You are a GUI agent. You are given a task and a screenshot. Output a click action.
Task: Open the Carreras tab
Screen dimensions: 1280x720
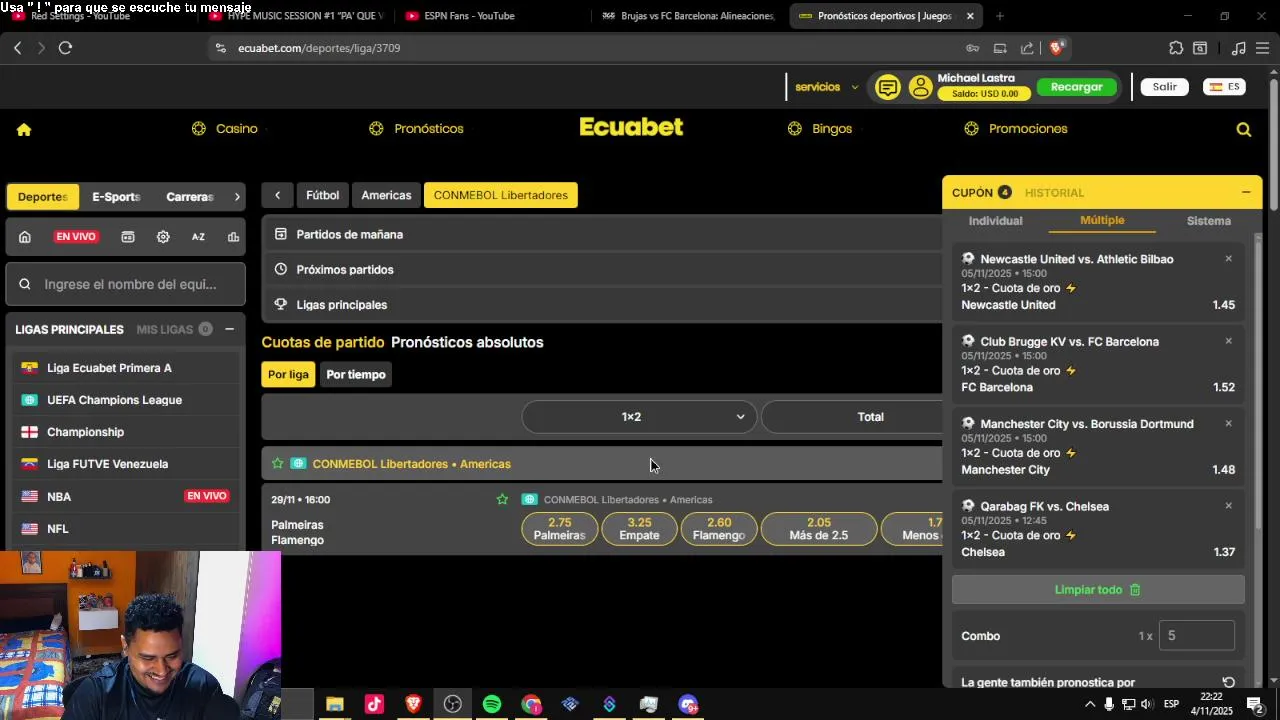(x=190, y=197)
